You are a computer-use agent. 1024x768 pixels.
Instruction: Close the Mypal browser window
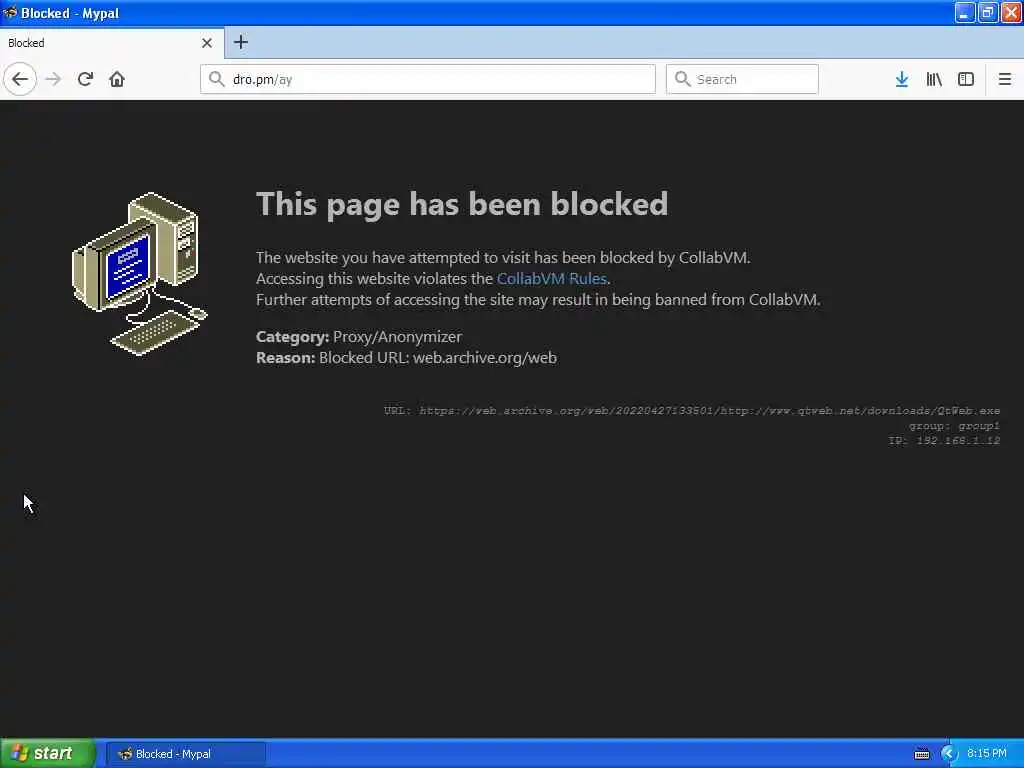[1011, 12]
